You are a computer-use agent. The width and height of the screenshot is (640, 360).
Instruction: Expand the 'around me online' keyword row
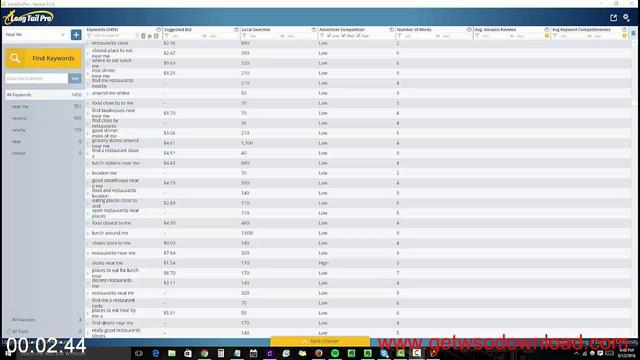88,93
